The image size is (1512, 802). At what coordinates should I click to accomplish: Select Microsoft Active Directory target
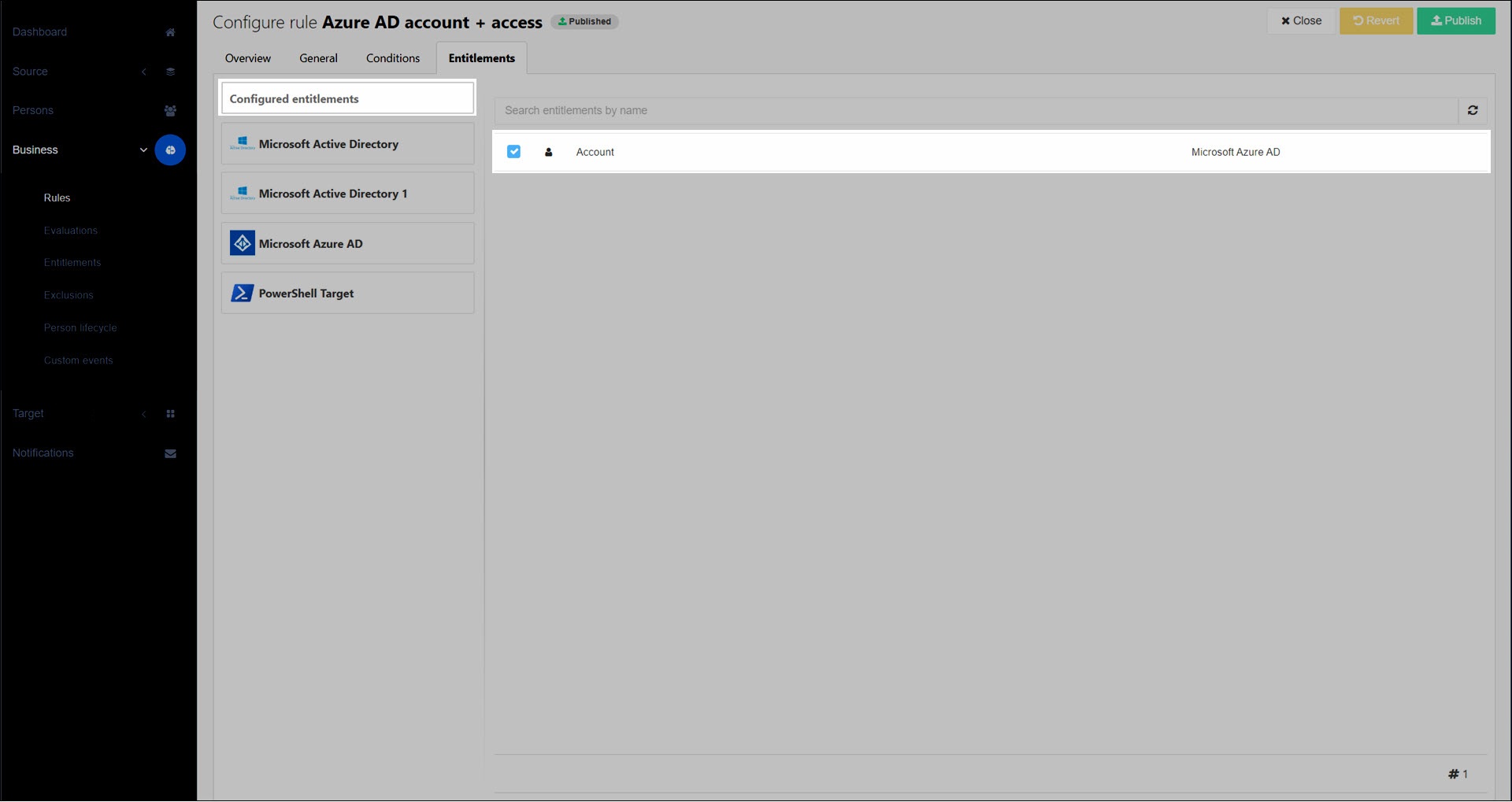click(x=347, y=143)
